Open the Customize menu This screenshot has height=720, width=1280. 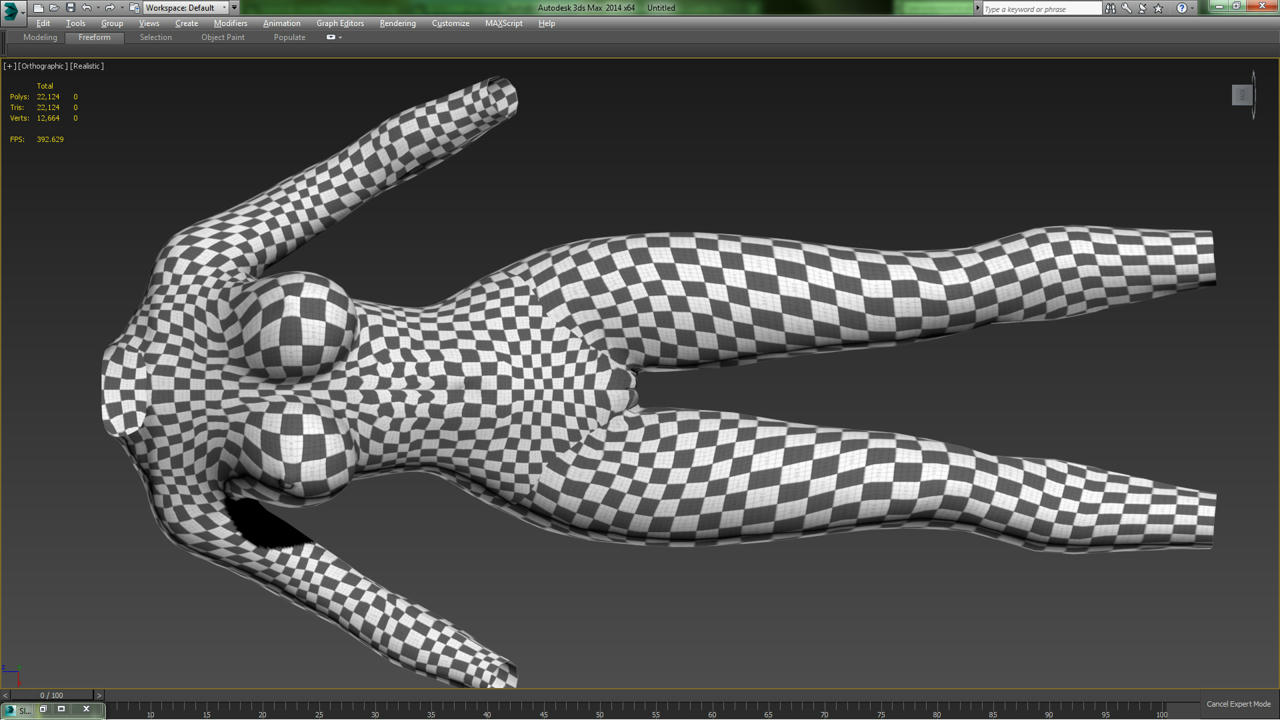451,23
